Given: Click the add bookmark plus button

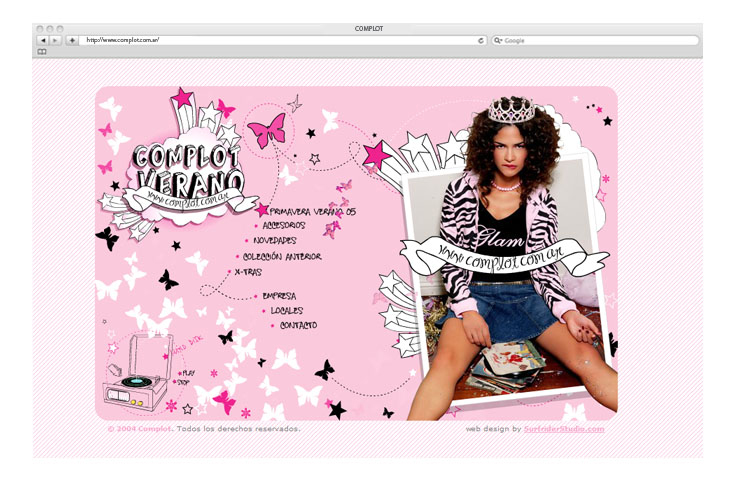Looking at the screenshot, I should coord(72,40).
